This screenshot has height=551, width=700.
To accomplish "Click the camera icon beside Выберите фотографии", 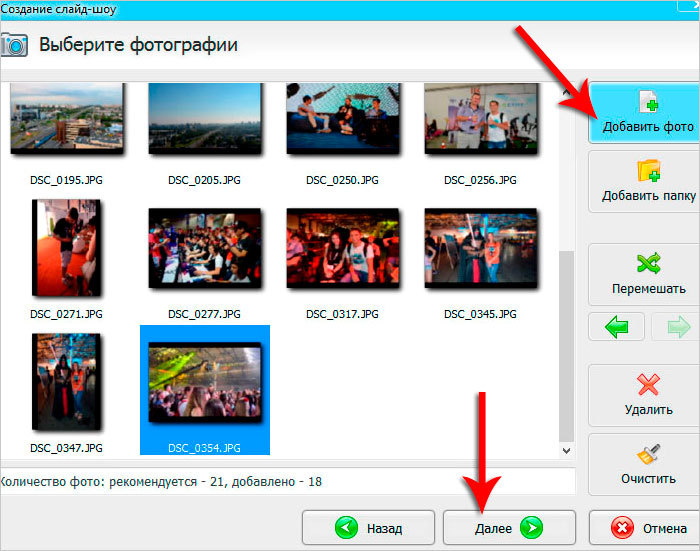I will 14,45.
